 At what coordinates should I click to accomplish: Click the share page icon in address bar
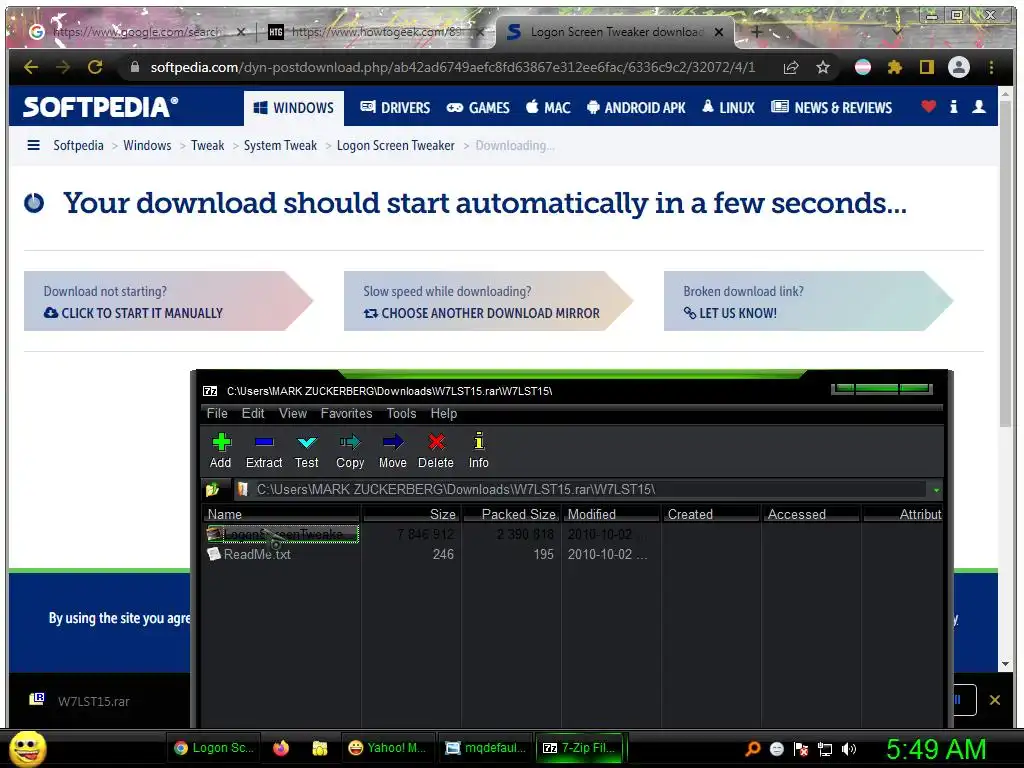point(791,67)
